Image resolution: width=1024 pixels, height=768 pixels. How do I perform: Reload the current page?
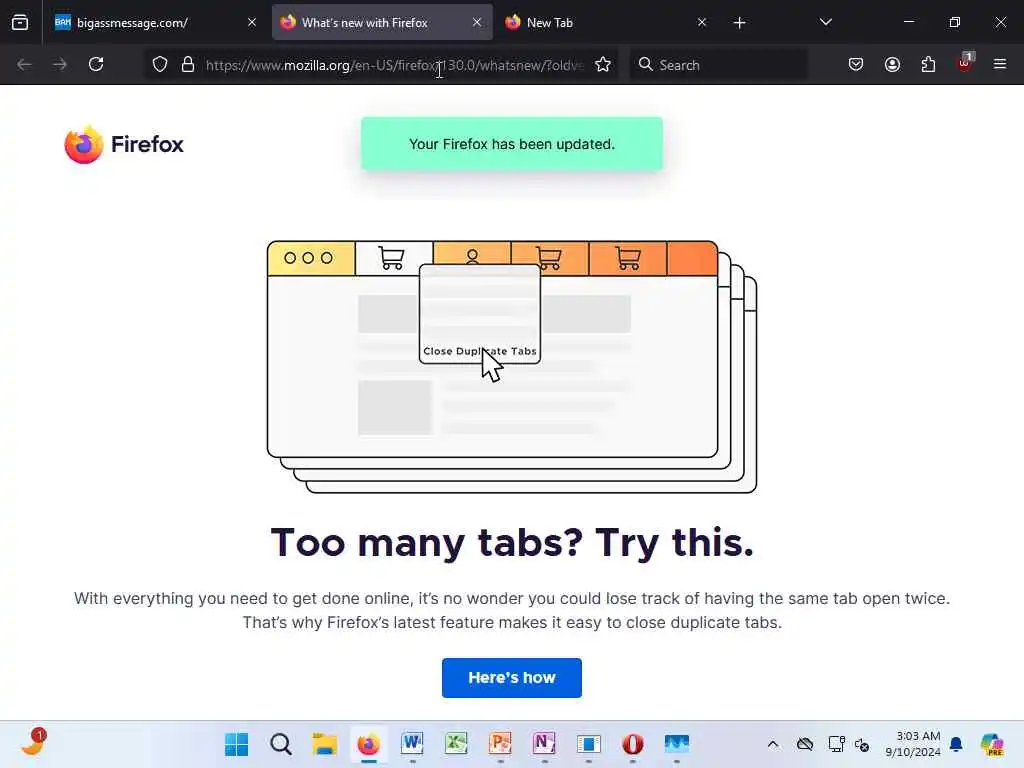pos(96,65)
